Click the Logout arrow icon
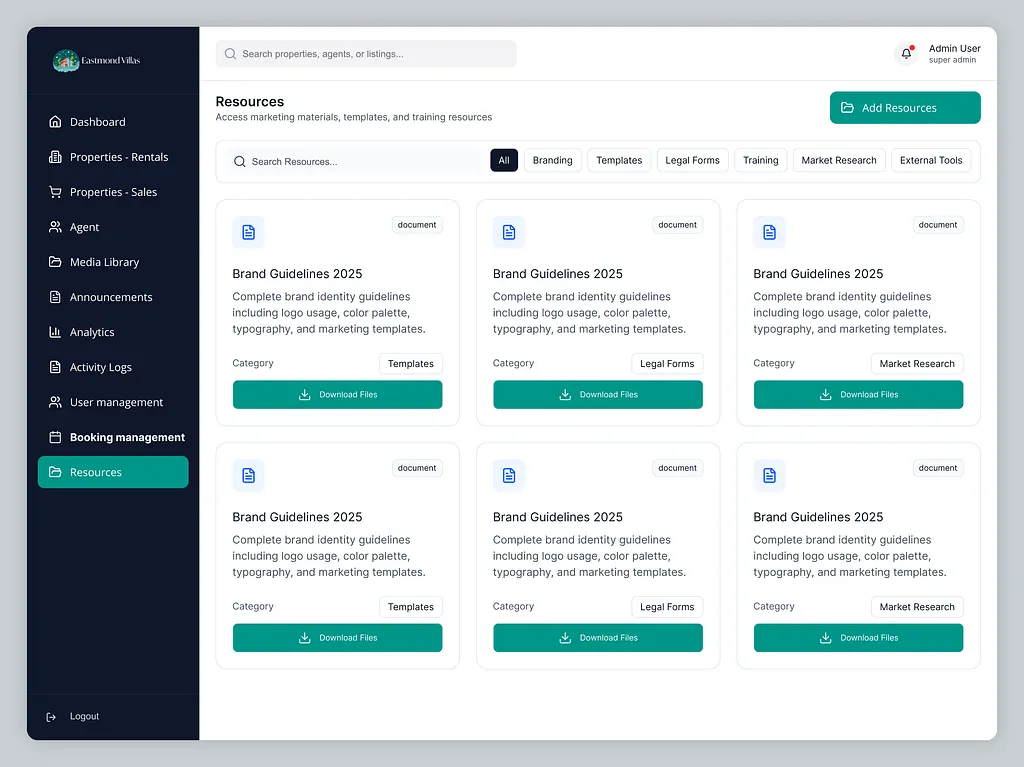Viewport: 1024px width, 767px height. click(x=52, y=717)
